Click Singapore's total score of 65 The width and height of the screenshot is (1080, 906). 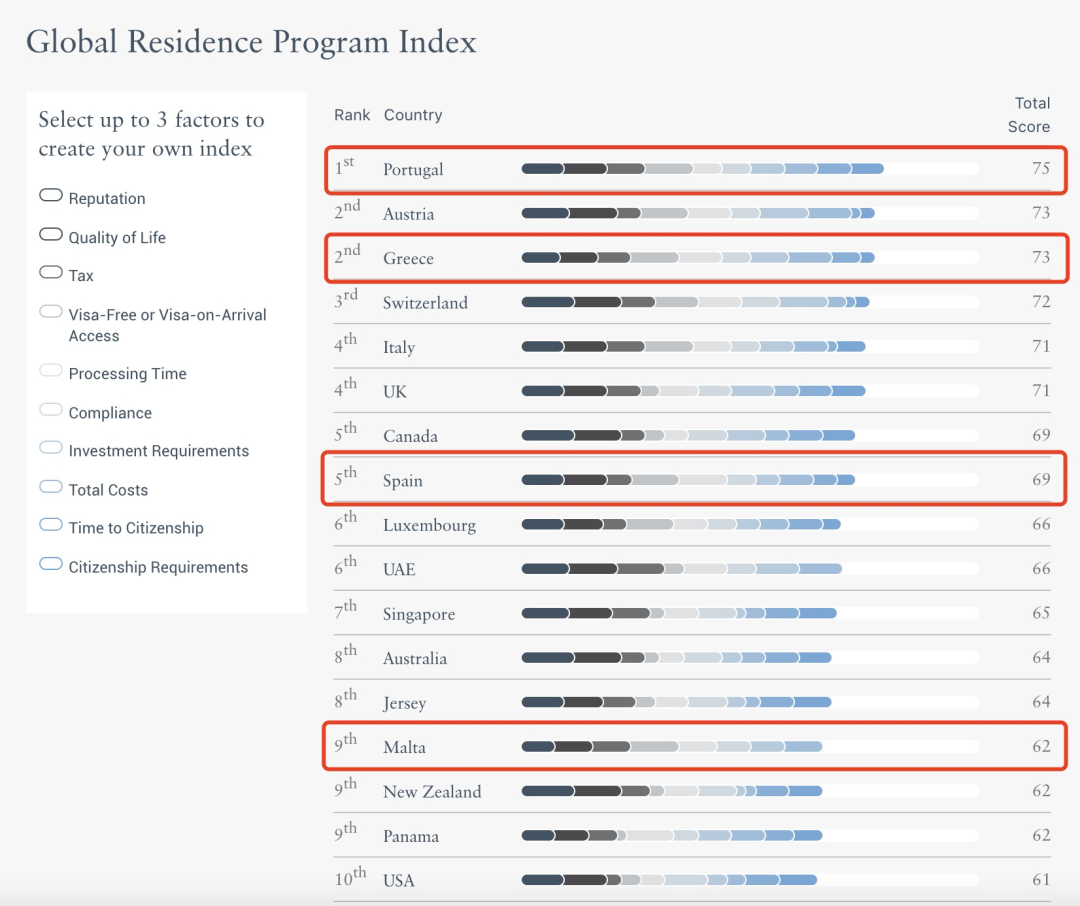[1041, 613]
